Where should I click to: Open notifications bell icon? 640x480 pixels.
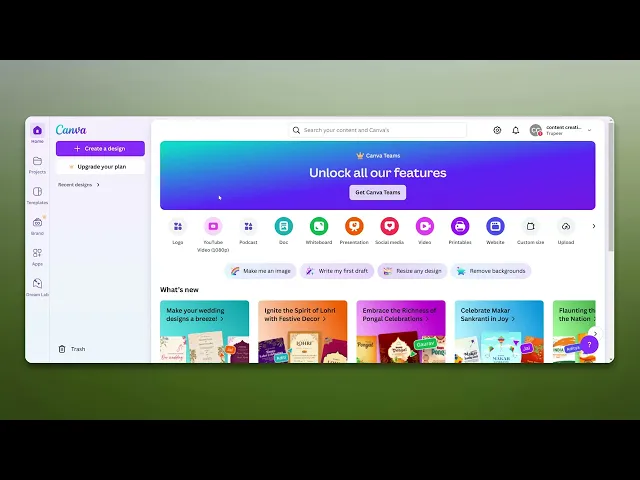coord(516,130)
